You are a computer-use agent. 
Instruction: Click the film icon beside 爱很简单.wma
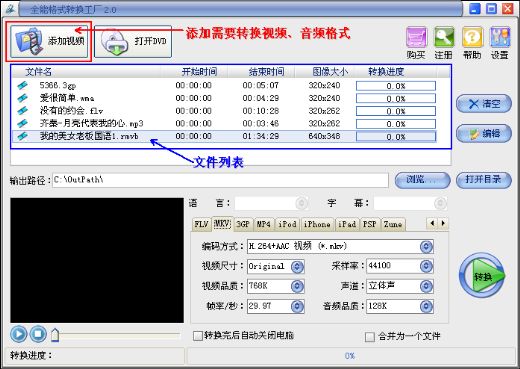tap(22, 98)
